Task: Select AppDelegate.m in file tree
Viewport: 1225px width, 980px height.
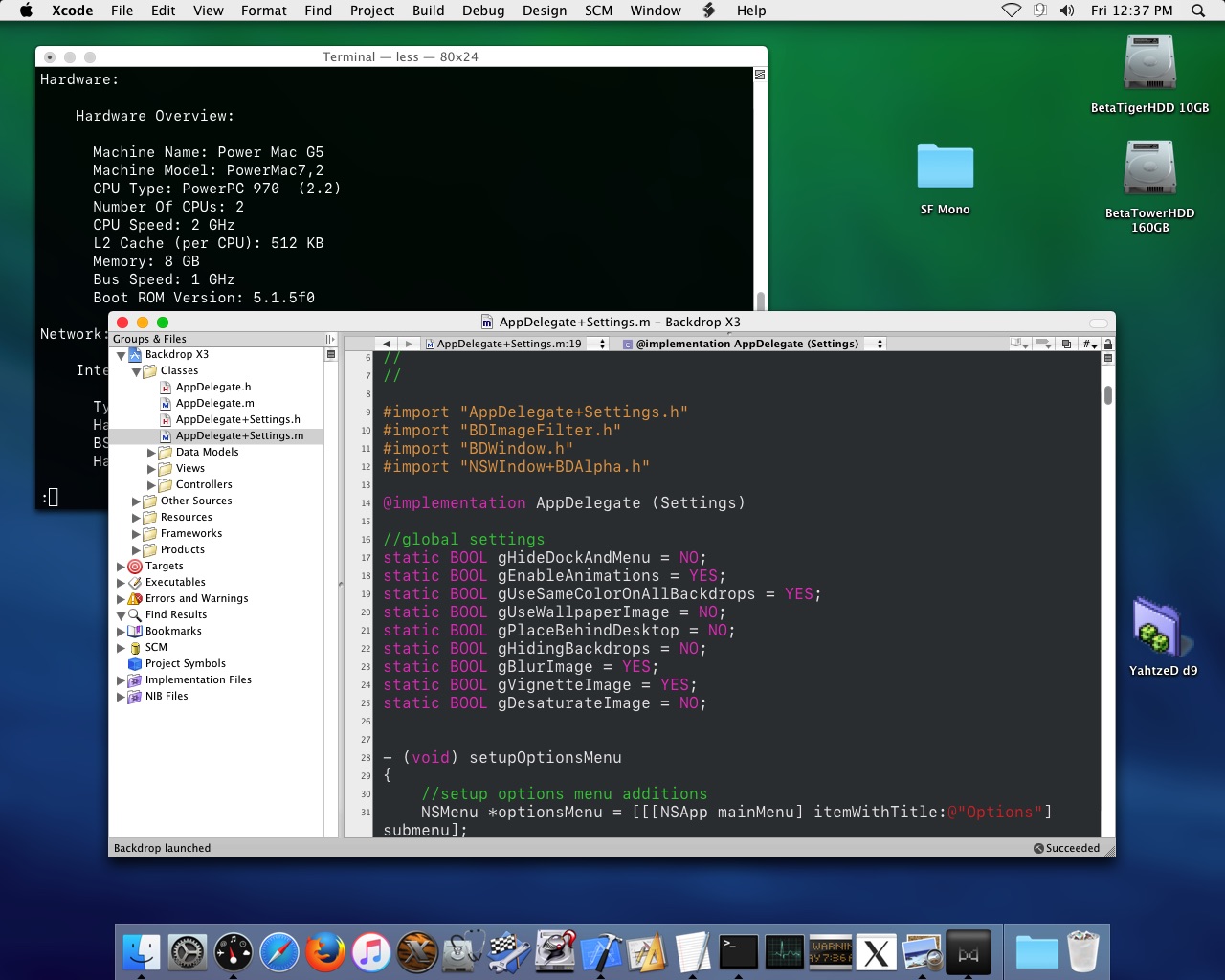Action: (214, 403)
